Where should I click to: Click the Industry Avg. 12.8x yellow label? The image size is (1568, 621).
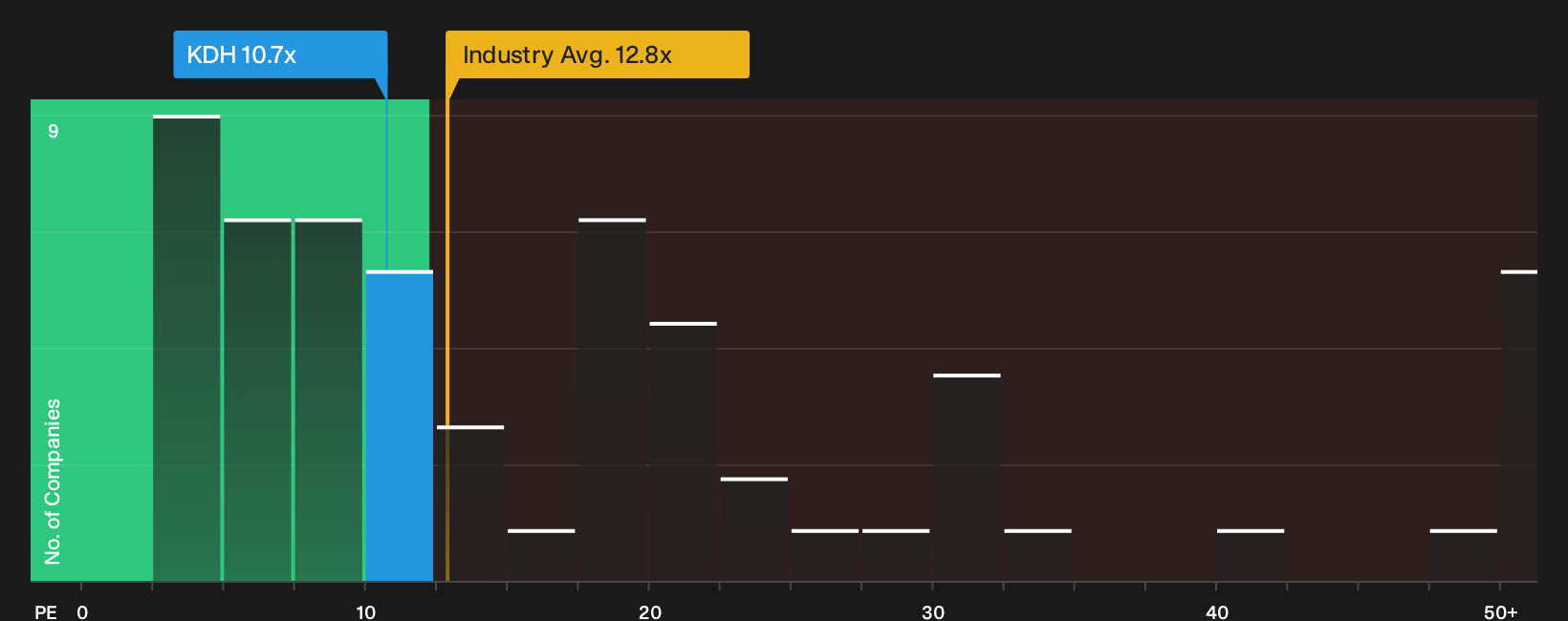pos(598,54)
